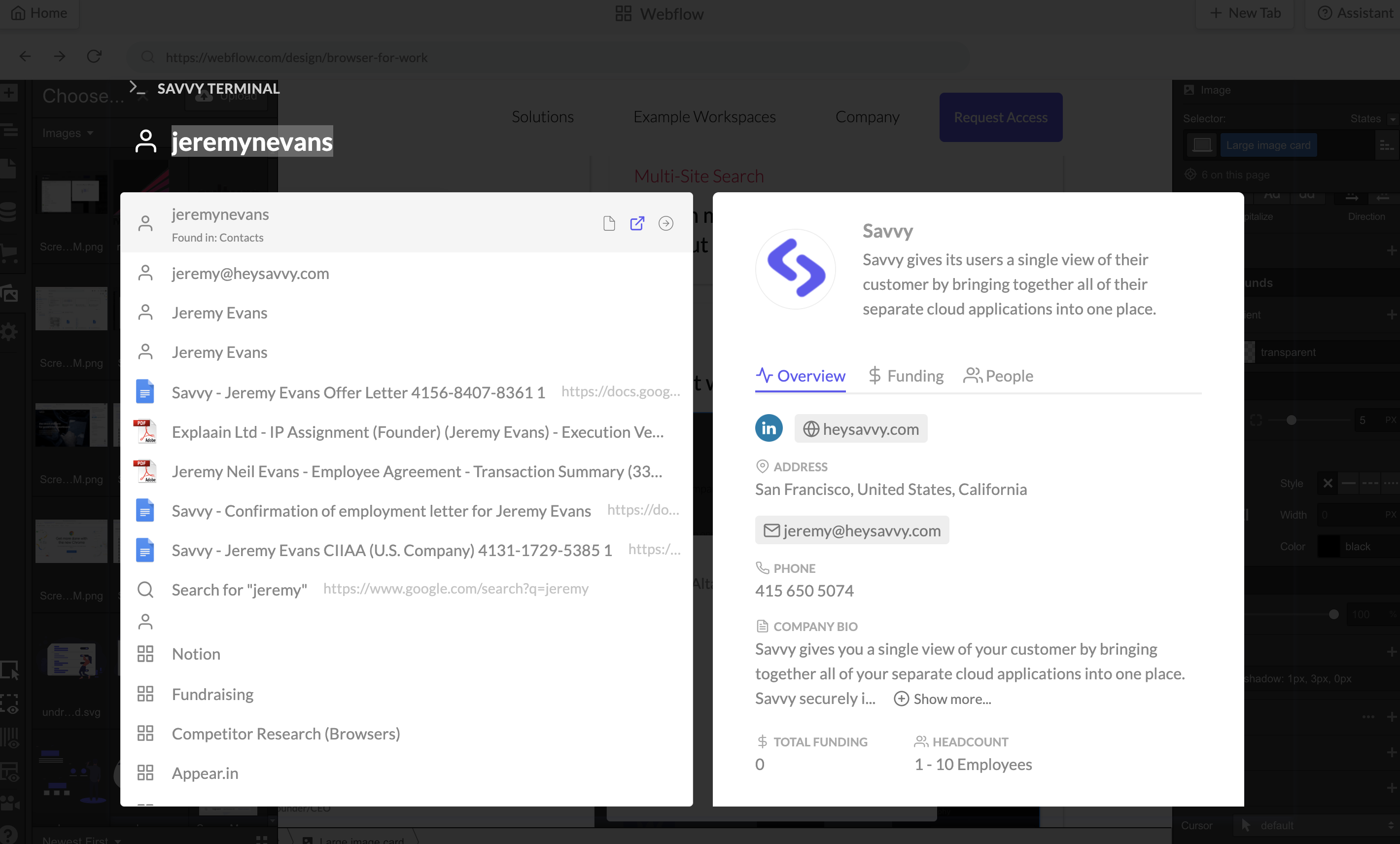Viewport: 1400px width, 844px height.
Task: Open Jeremy Evans CIIAA document result
Action: point(407,550)
